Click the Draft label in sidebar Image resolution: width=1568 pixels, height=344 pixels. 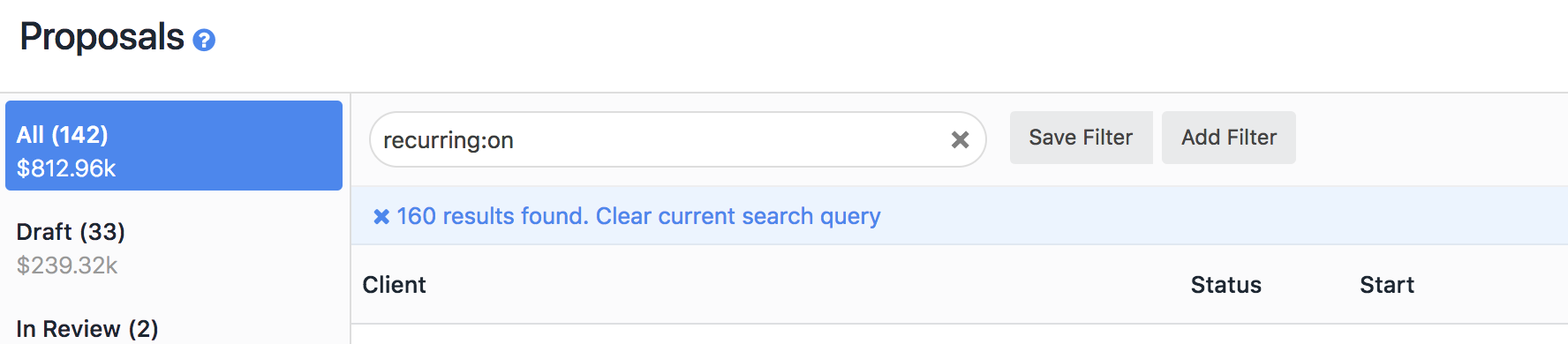pyautogui.click(x=44, y=232)
